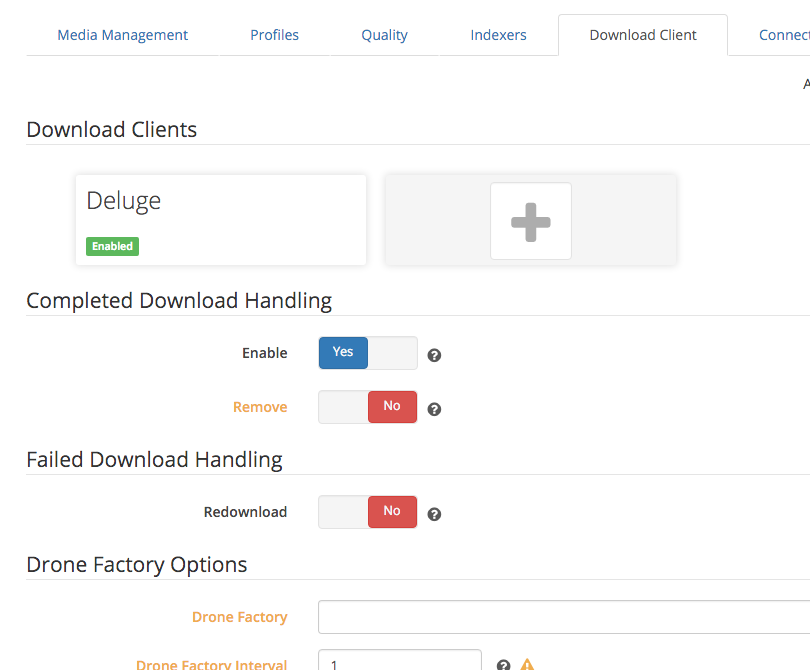Viewport: 810px width, 670px height.
Task: Click the green Enabled badge on Deluge
Action: coord(112,246)
